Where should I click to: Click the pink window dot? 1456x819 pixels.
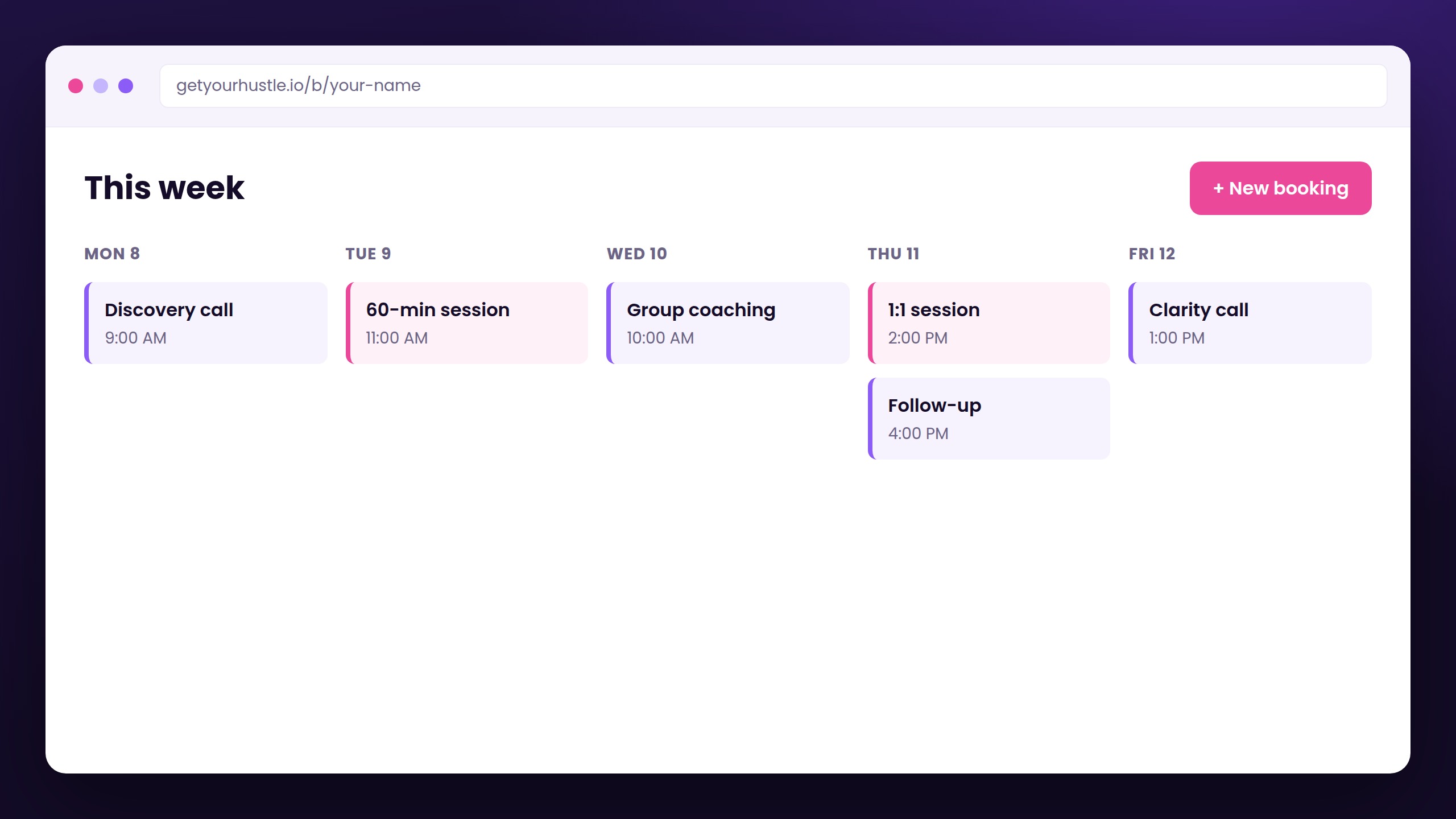76,86
